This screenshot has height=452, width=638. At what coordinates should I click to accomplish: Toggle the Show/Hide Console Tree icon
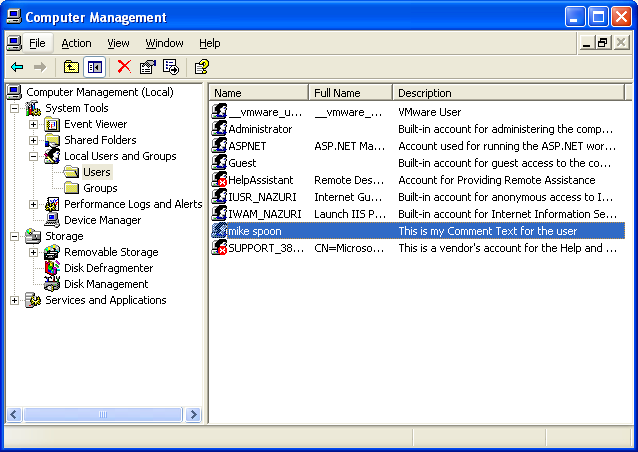point(94,67)
